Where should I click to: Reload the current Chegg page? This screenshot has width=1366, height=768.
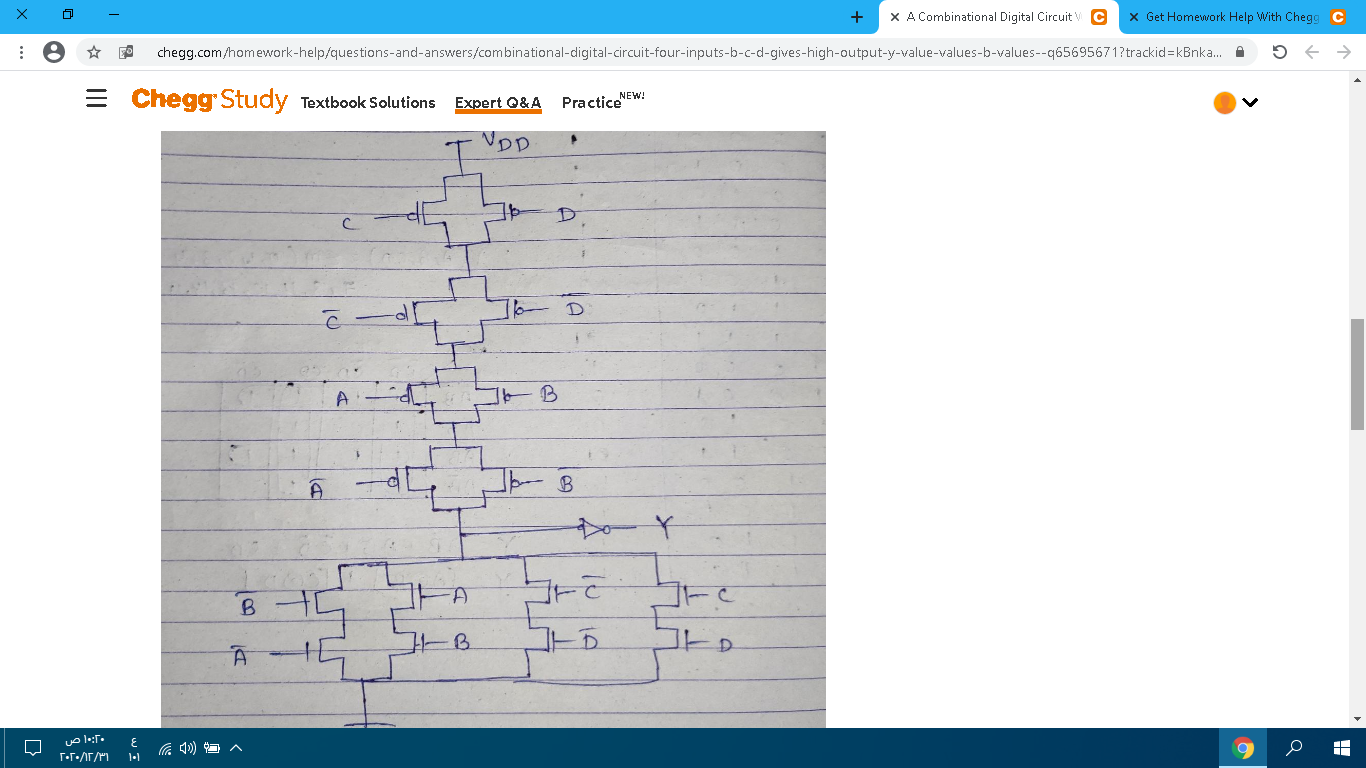(1280, 53)
